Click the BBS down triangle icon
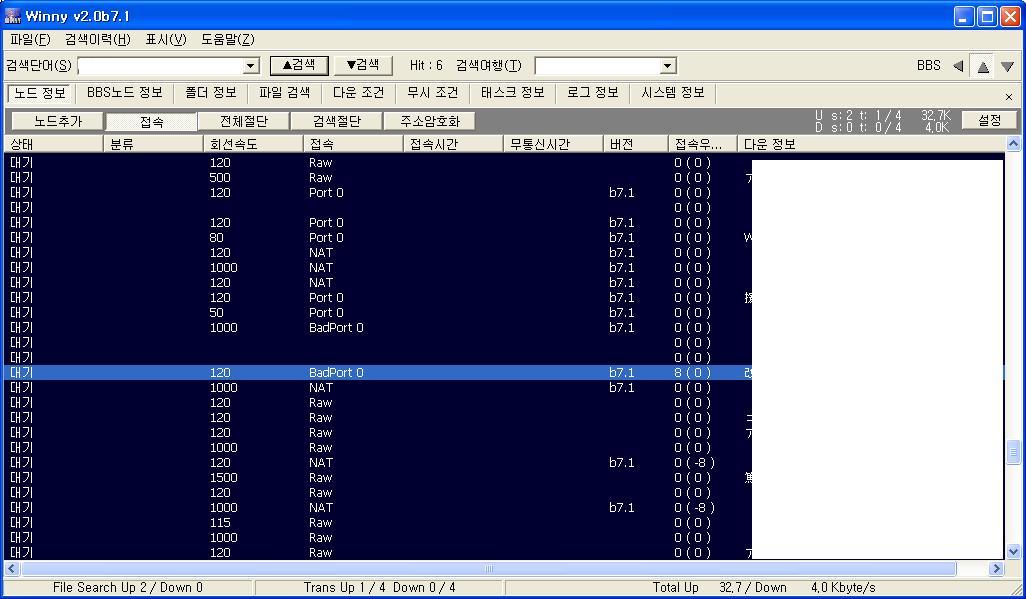Image resolution: width=1026 pixels, height=599 pixels. [x=1008, y=65]
